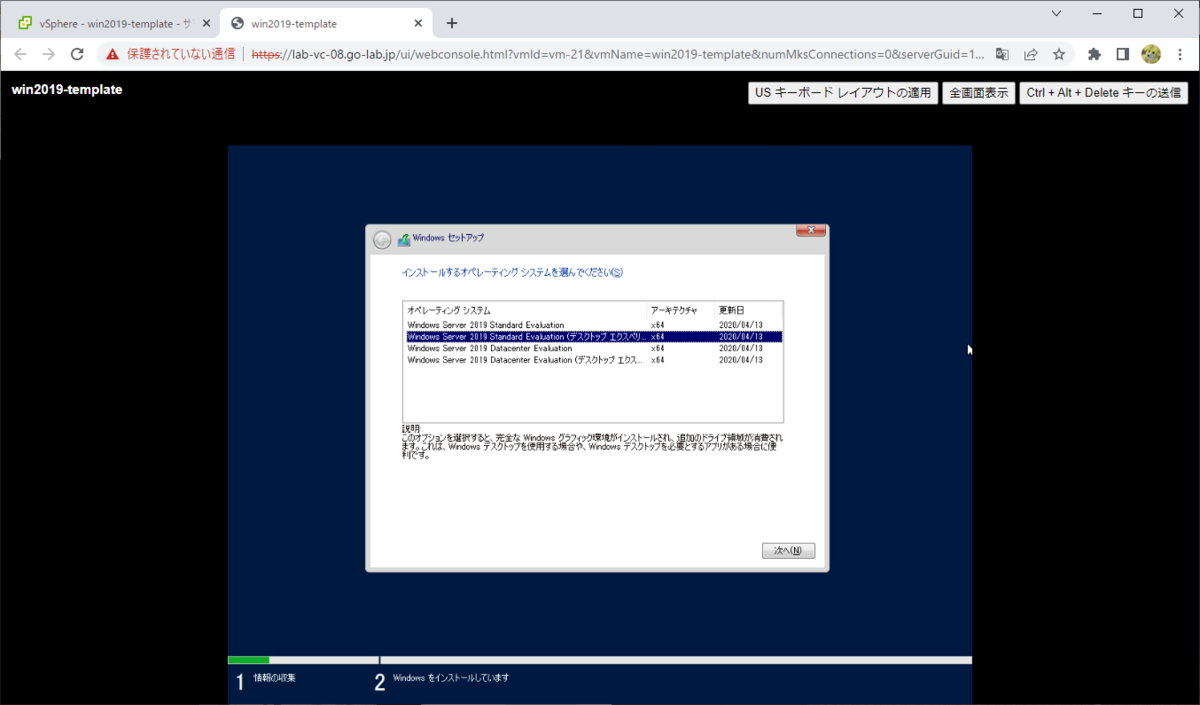
Task: Open the Chrome three-dot menu
Action: coord(1179,54)
